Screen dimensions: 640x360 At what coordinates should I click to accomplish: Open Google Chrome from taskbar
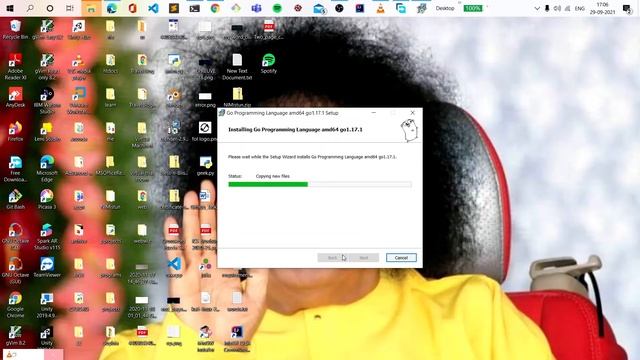tap(215, 8)
